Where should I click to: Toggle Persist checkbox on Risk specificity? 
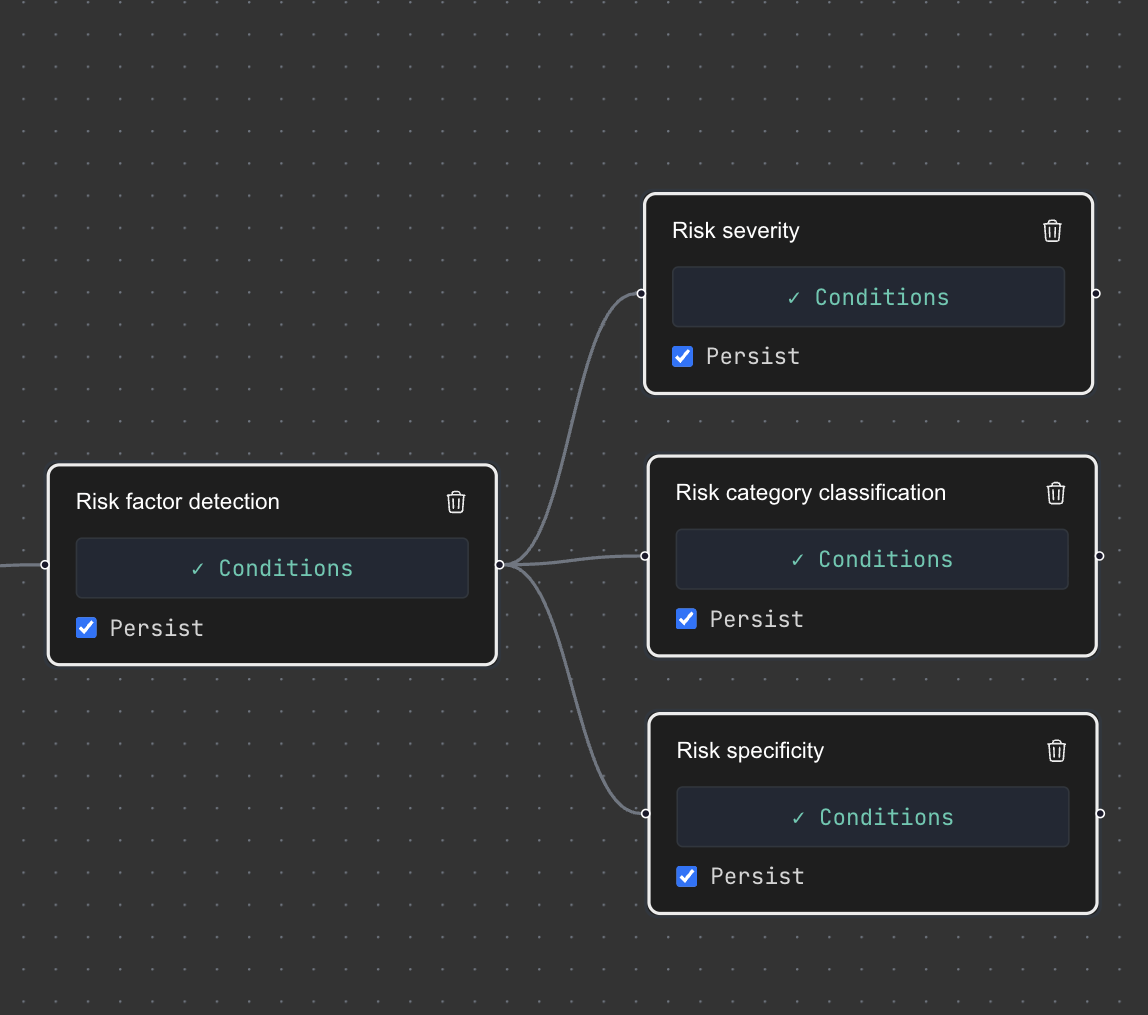687,877
